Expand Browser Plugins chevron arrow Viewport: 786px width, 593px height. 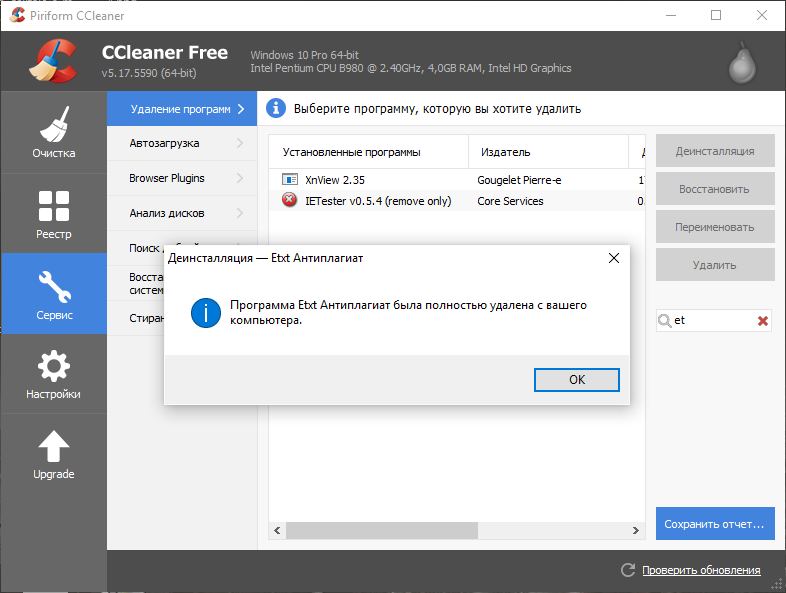coord(240,178)
